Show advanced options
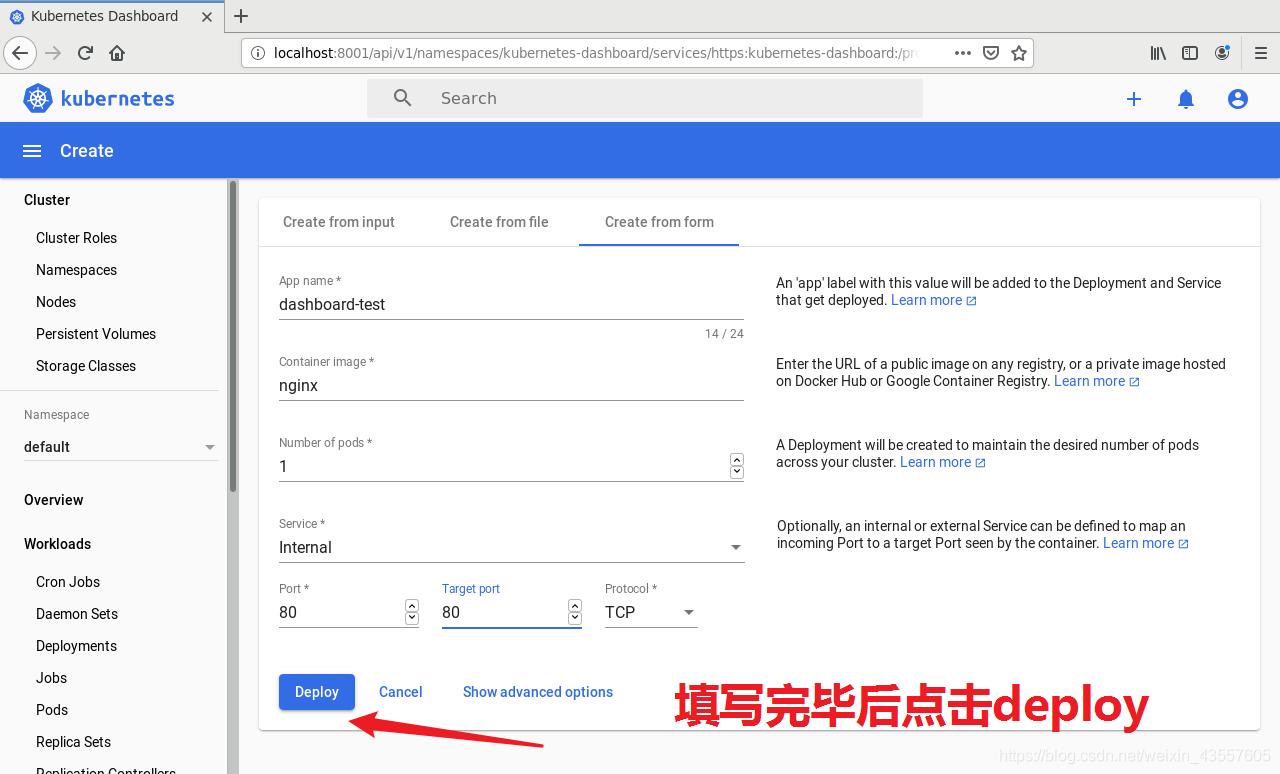Viewport: 1280px width, 774px height. (x=538, y=692)
